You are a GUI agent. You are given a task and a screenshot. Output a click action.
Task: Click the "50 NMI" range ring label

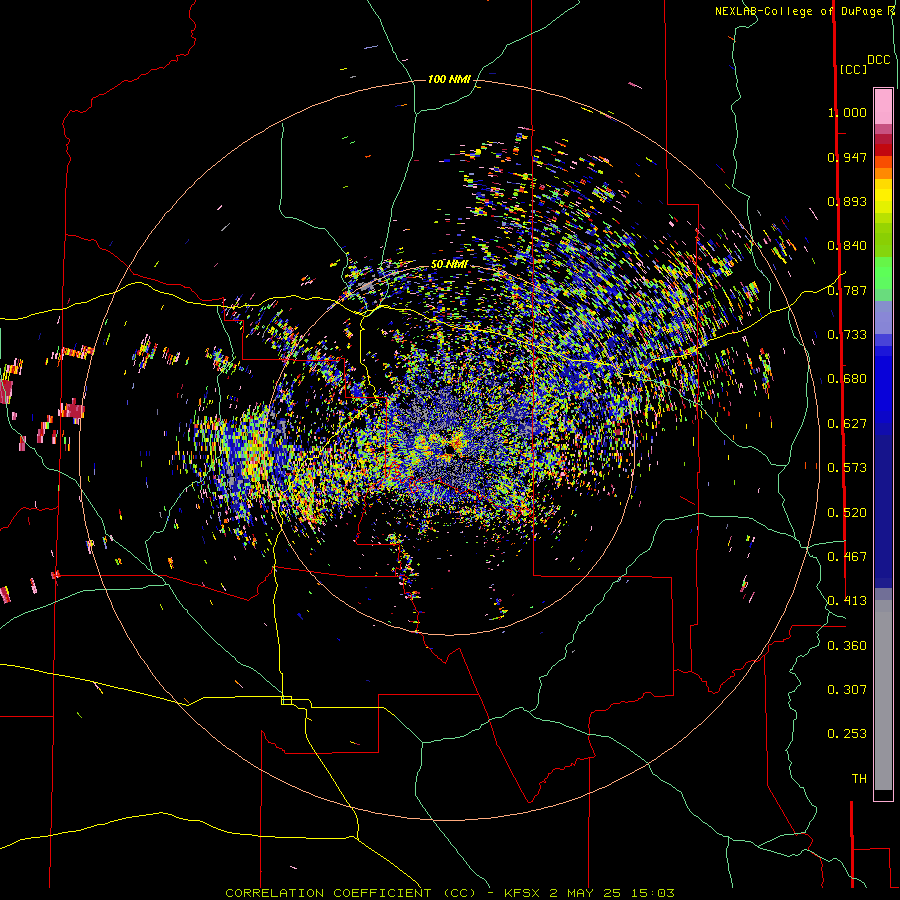pyautogui.click(x=449, y=264)
